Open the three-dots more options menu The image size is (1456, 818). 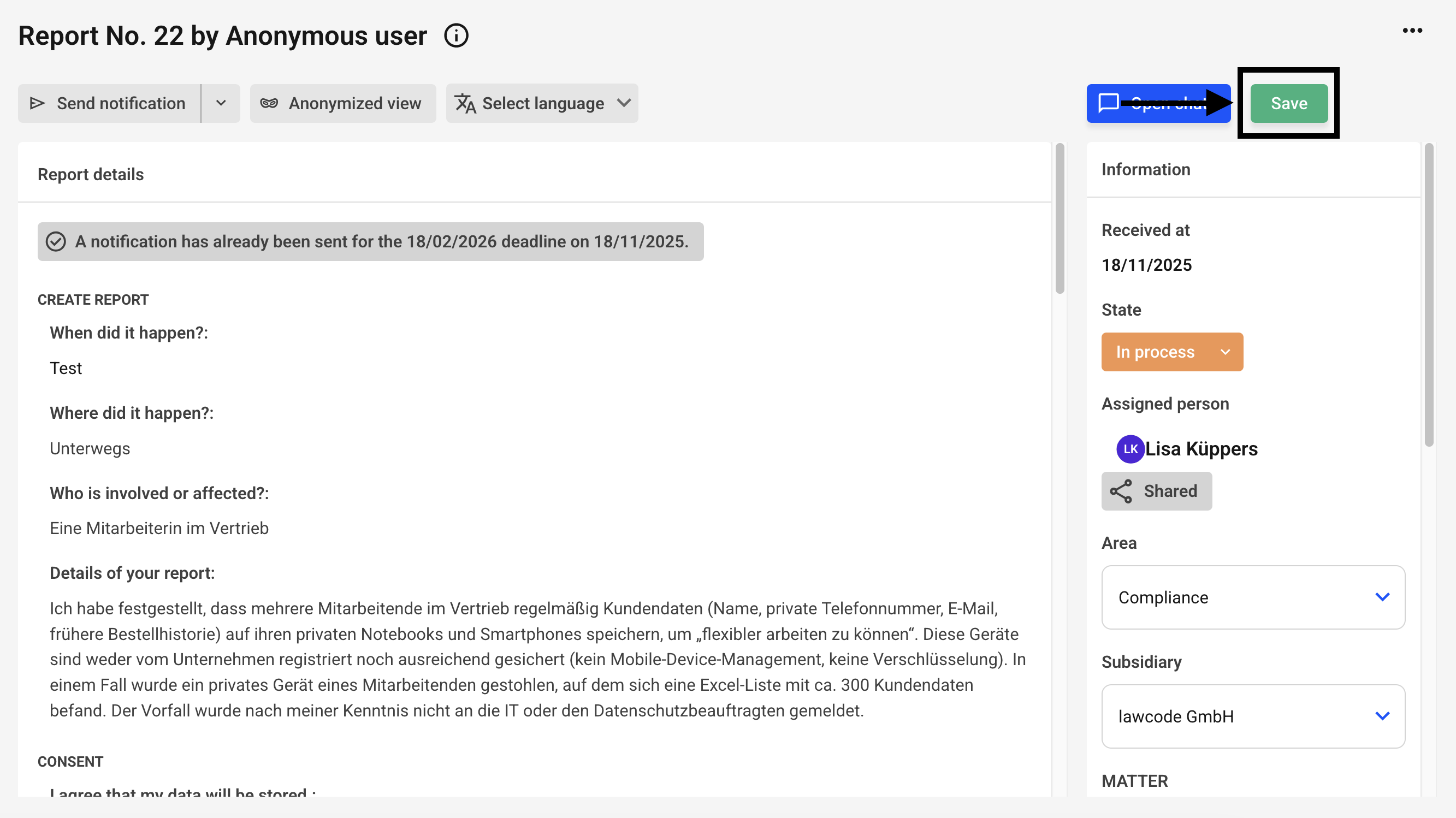coord(1412,31)
